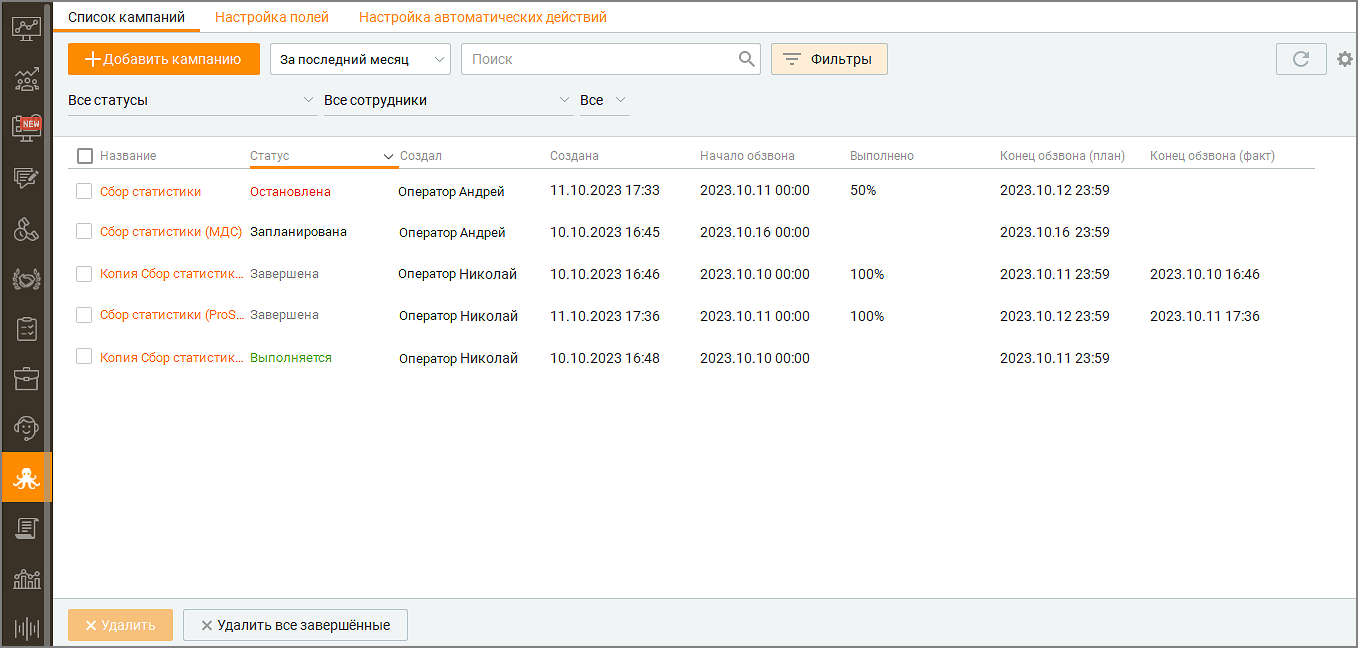1358x648 pixels.
Task: Switch to 'Настройка полей' tab
Action: tap(272, 17)
